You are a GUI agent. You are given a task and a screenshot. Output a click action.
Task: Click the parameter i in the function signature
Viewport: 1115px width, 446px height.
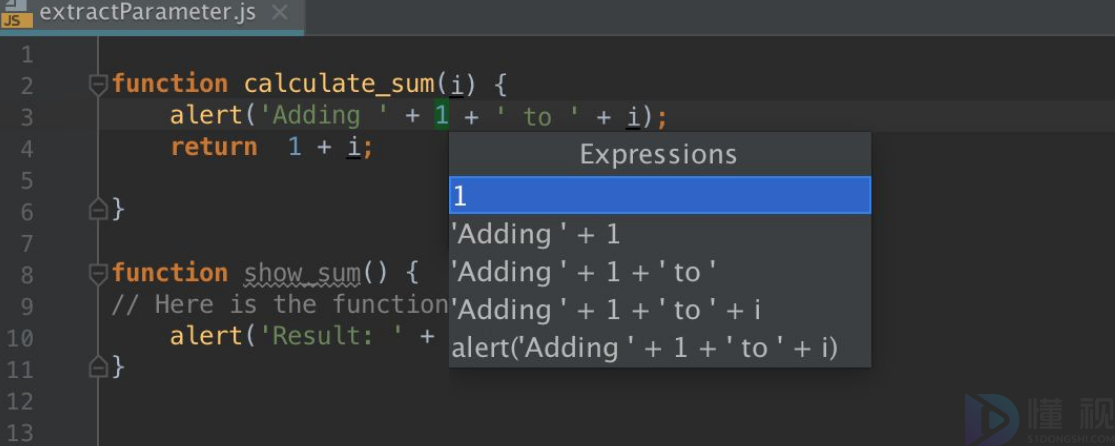[456, 84]
